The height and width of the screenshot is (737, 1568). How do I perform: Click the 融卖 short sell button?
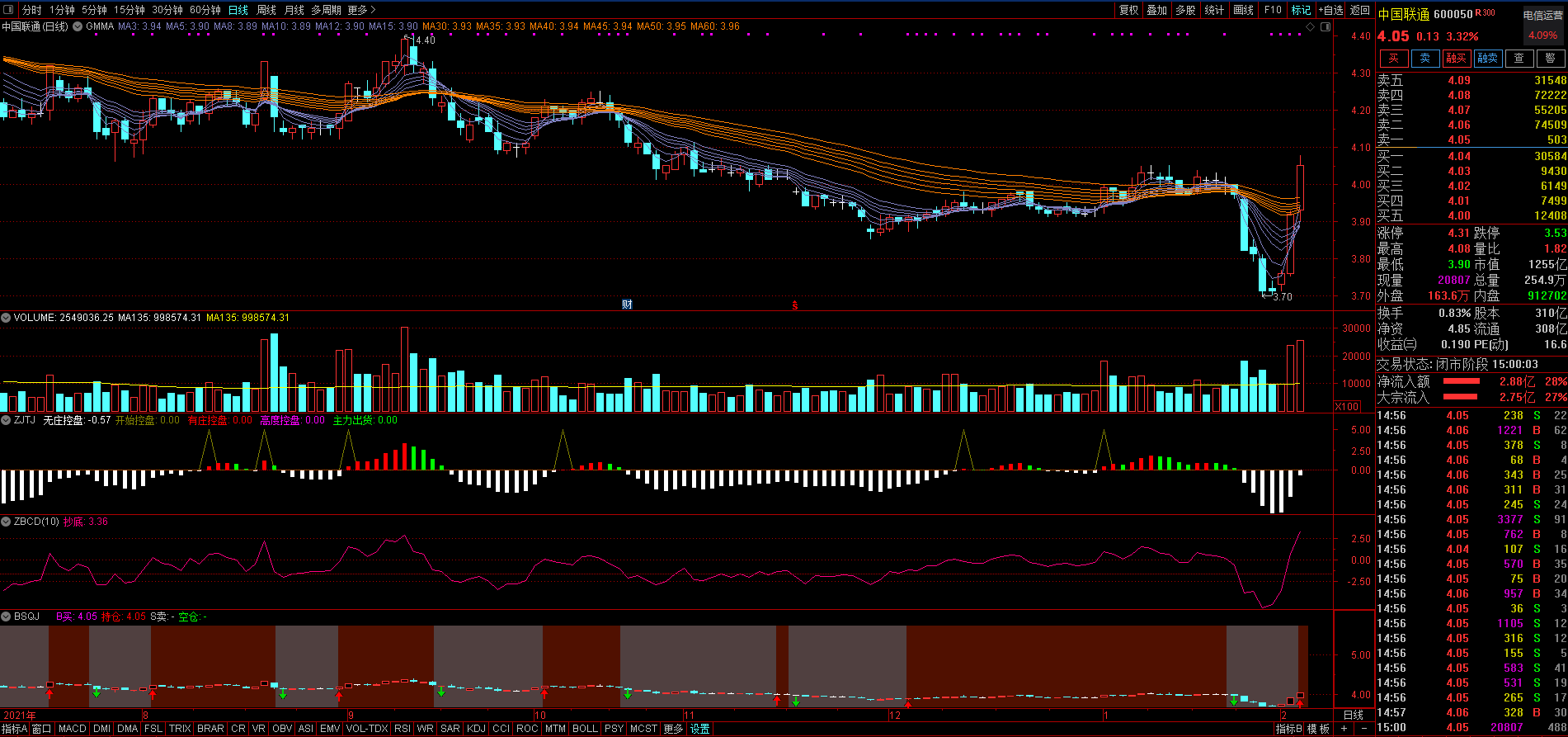point(1487,58)
